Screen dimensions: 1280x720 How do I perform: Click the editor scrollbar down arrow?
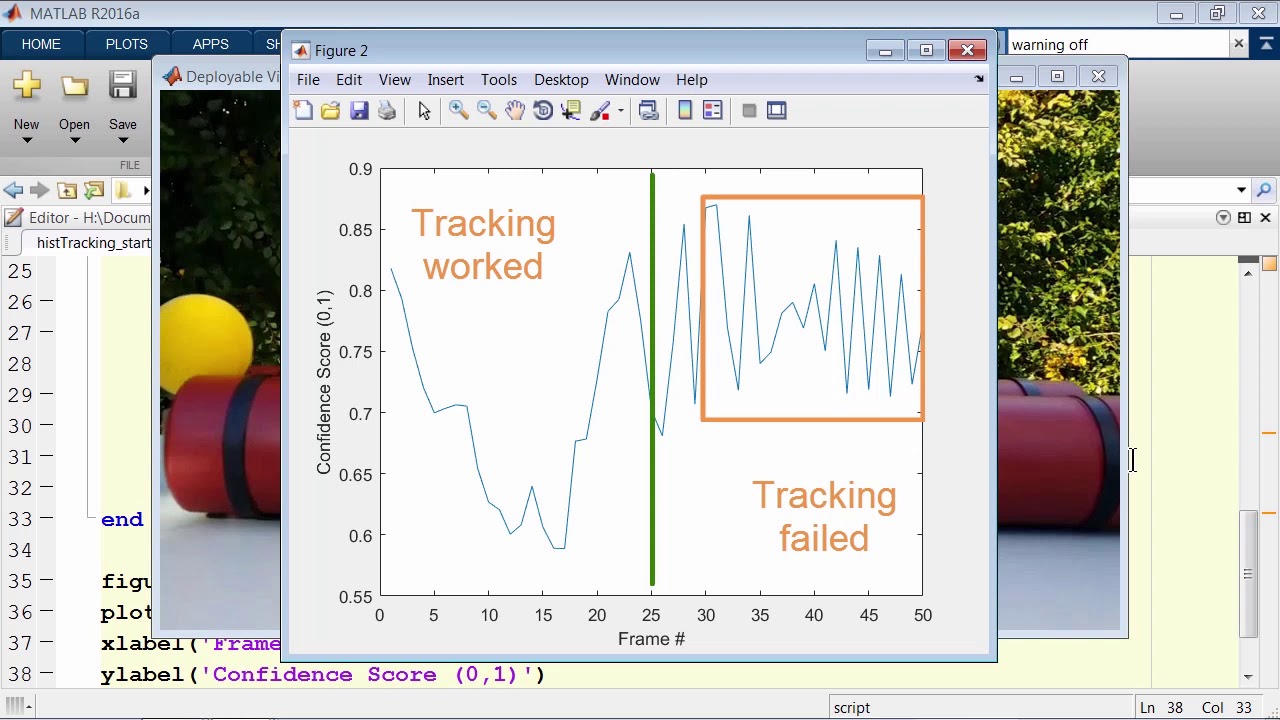[x=1248, y=677]
